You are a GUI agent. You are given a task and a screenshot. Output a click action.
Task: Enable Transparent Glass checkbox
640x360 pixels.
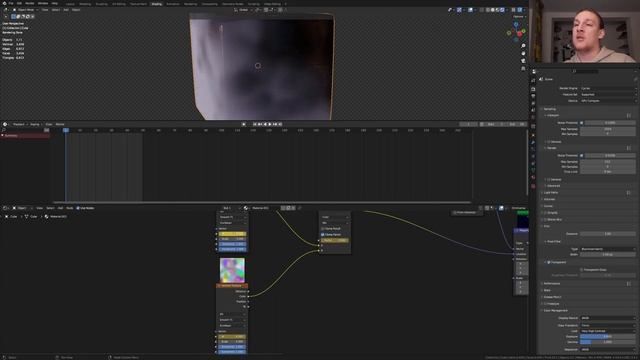(582, 270)
